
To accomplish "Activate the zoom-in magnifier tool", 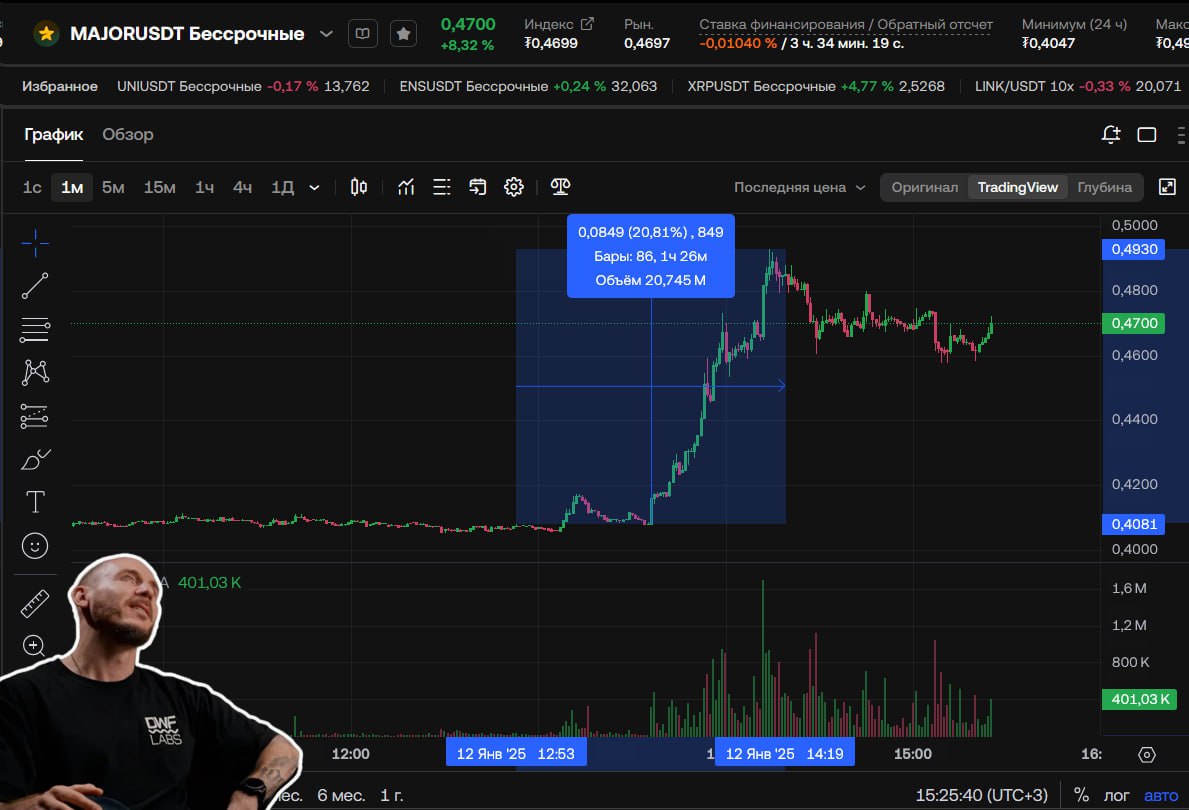I will click(35, 646).
